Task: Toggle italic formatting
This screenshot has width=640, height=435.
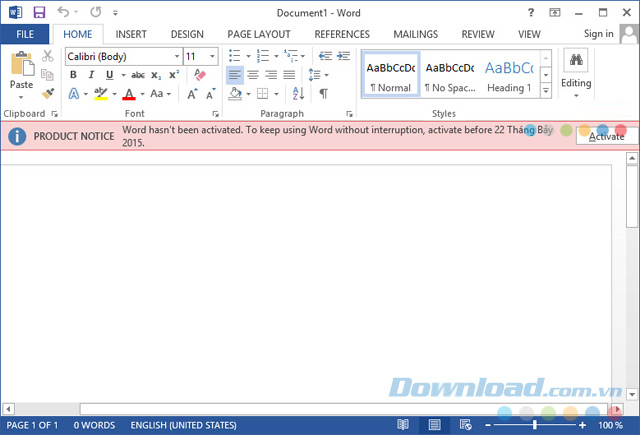Action: pyautogui.click(x=91, y=75)
